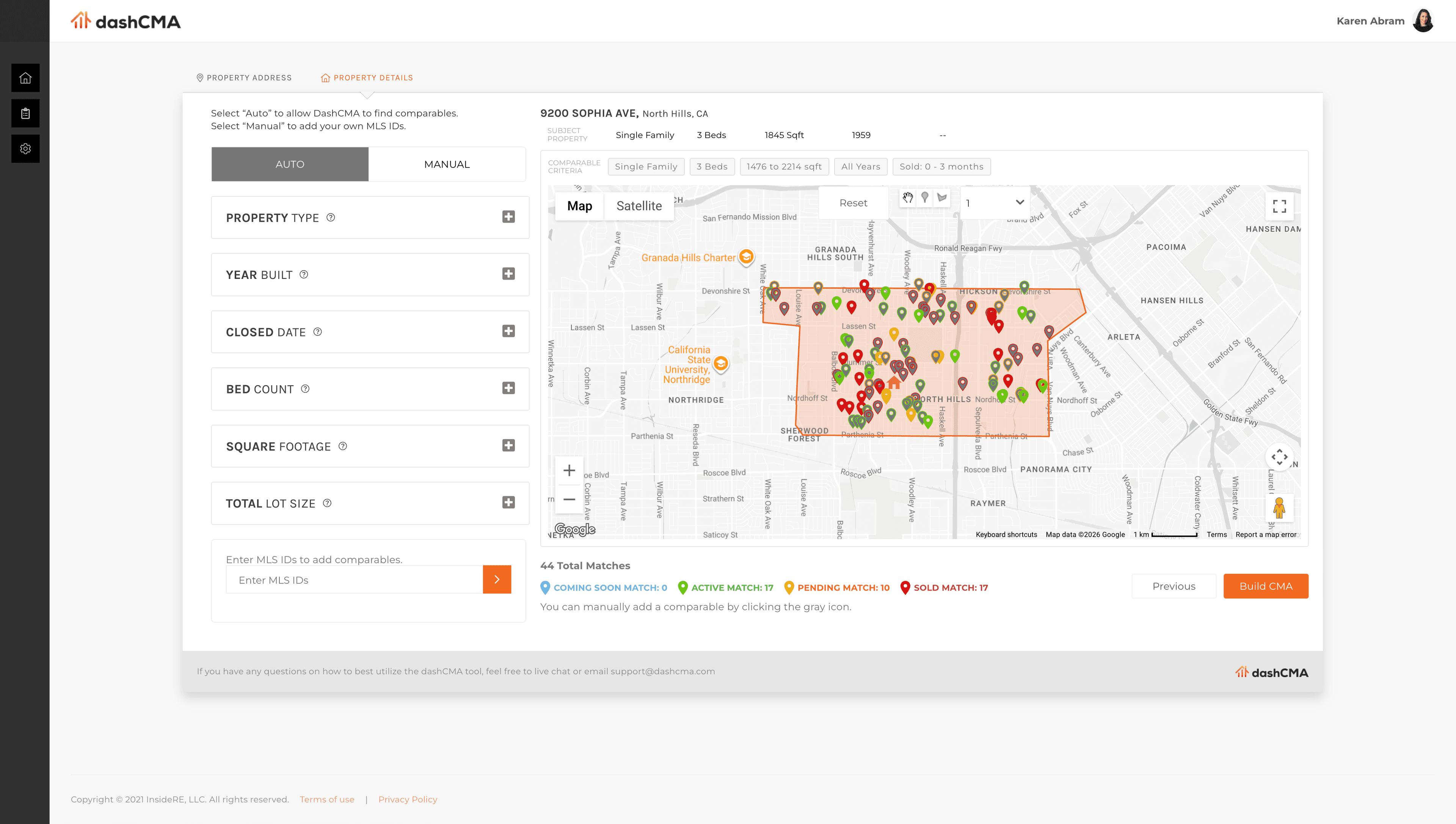Select the marker drawing tool on map
Screen dimensions: 1456x824
(x=924, y=197)
